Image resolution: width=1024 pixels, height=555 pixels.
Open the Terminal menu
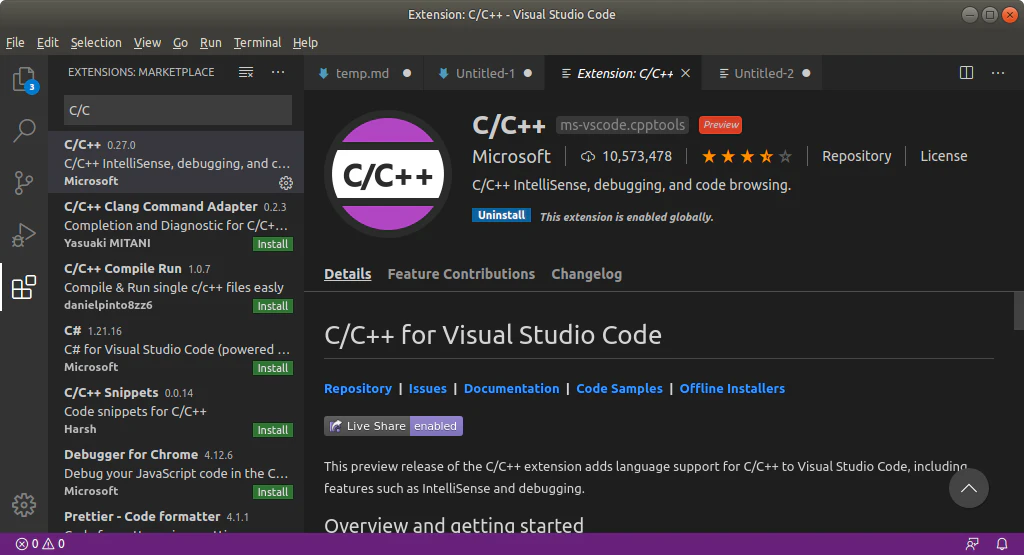(x=257, y=42)
